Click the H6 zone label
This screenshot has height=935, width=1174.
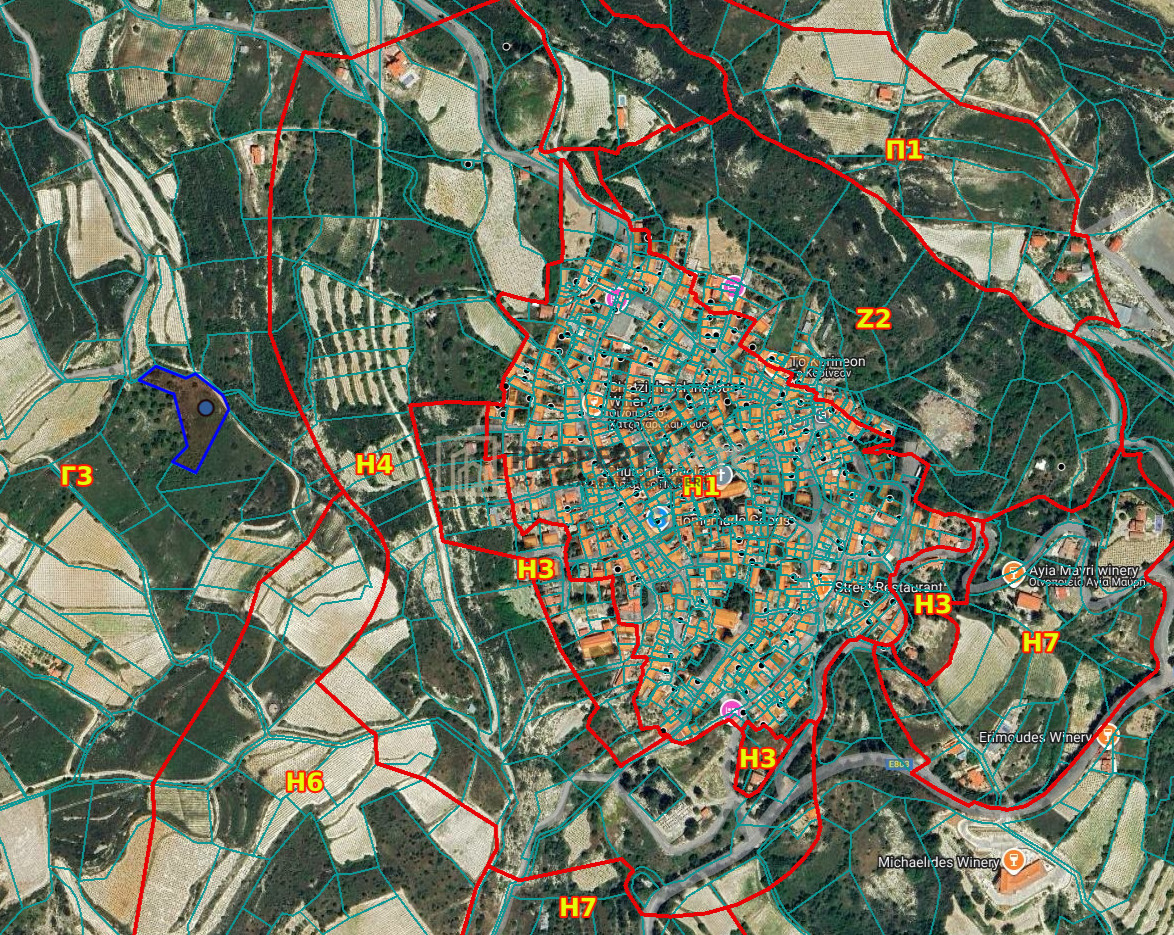pyautogui.click(x=305, y=782)
